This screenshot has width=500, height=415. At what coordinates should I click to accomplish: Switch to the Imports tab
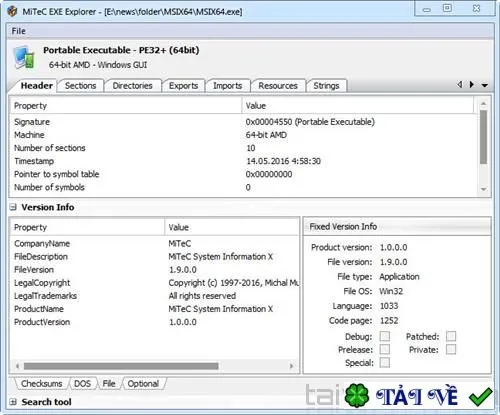[x=228, y=86]
